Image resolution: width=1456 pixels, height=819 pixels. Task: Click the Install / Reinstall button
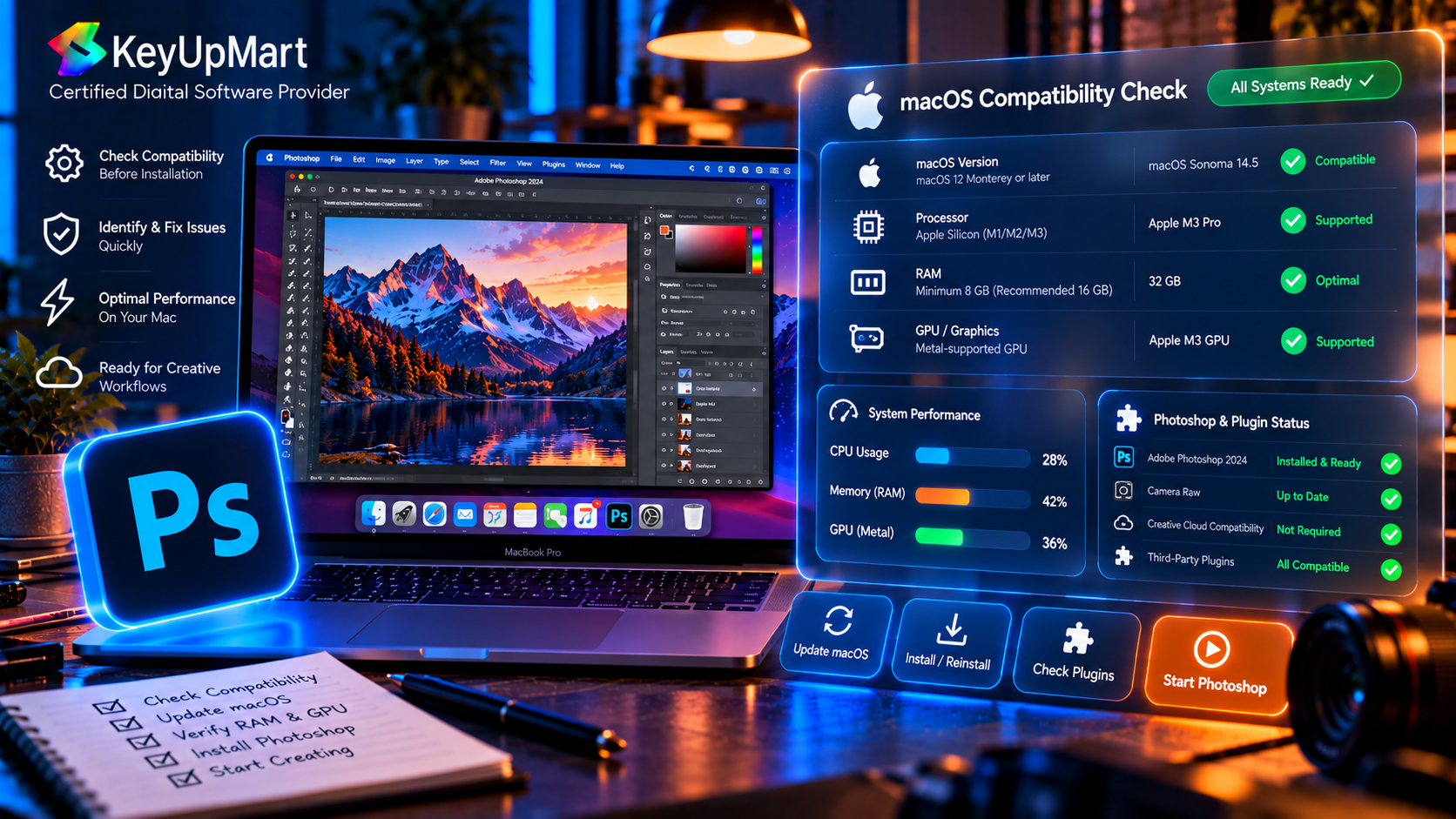click(x=950, y=645)
